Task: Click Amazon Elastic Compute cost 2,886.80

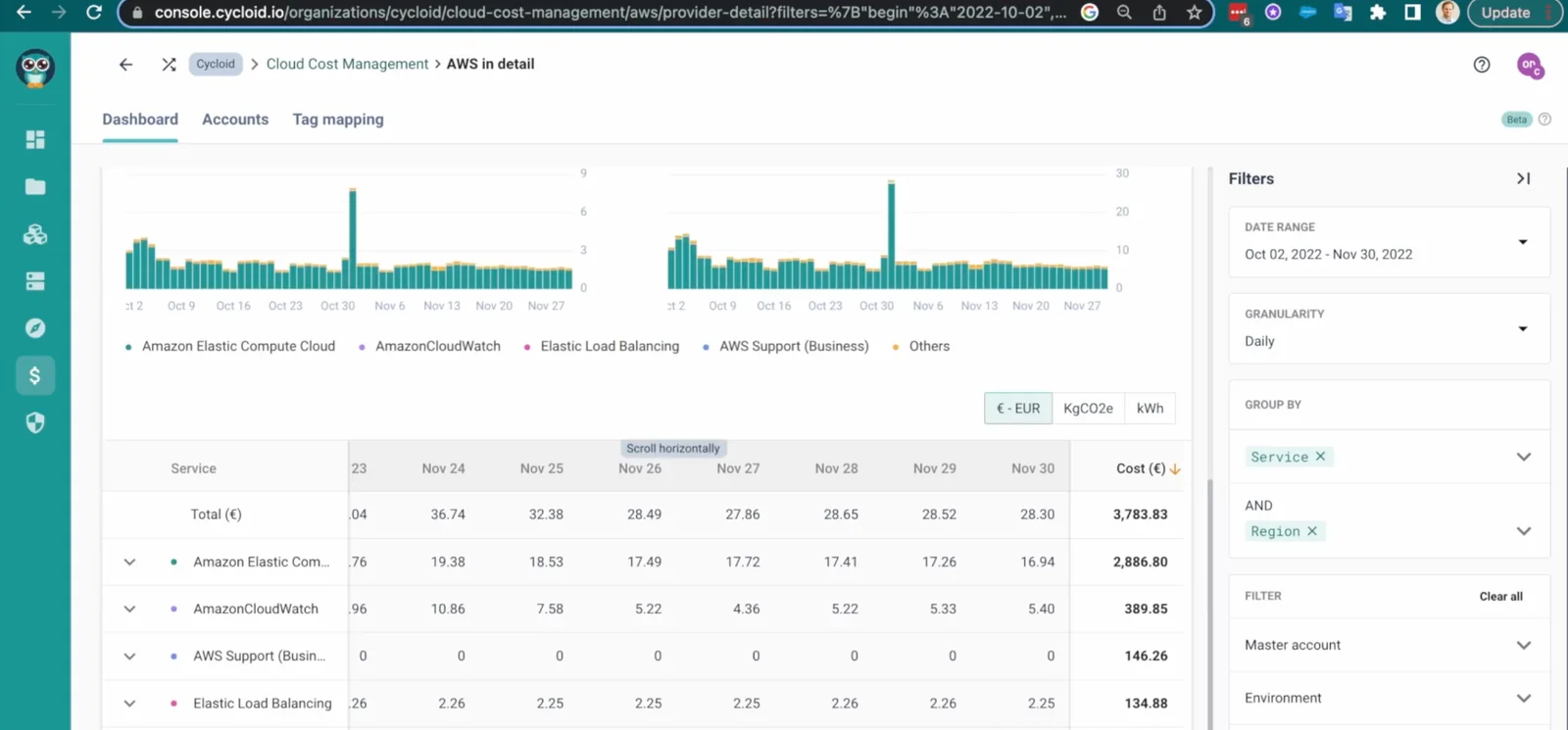Action: tap(1140, 562)
